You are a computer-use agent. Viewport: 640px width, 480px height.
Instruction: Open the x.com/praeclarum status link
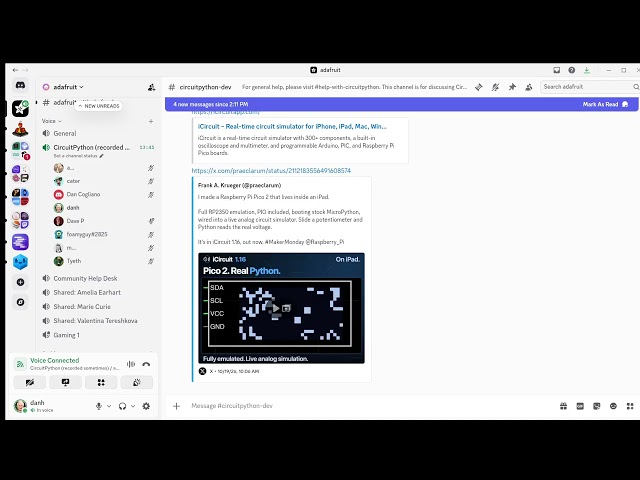click(x=271, y=171)
